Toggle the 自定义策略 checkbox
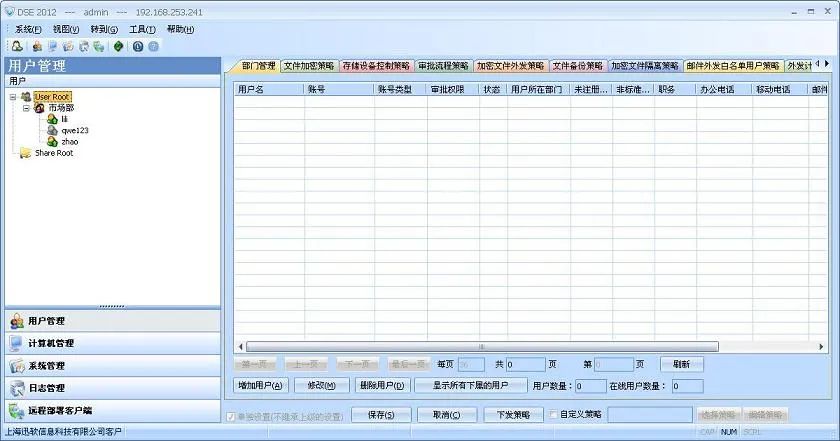The image size is (840, 441). [553, 414]
